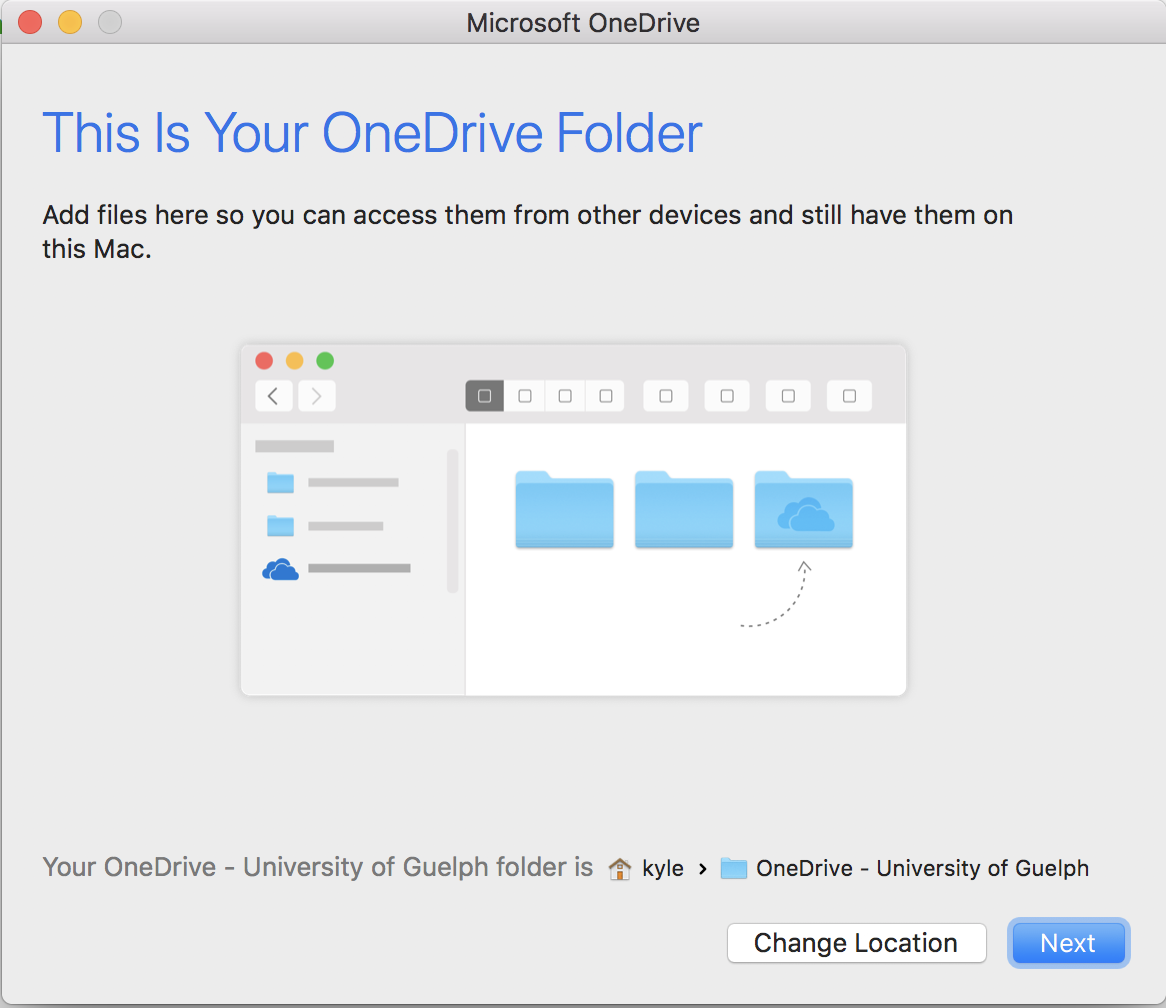Click the green zoom dot in the illustration window
1166x1008 pixels.
coord(324,361)
